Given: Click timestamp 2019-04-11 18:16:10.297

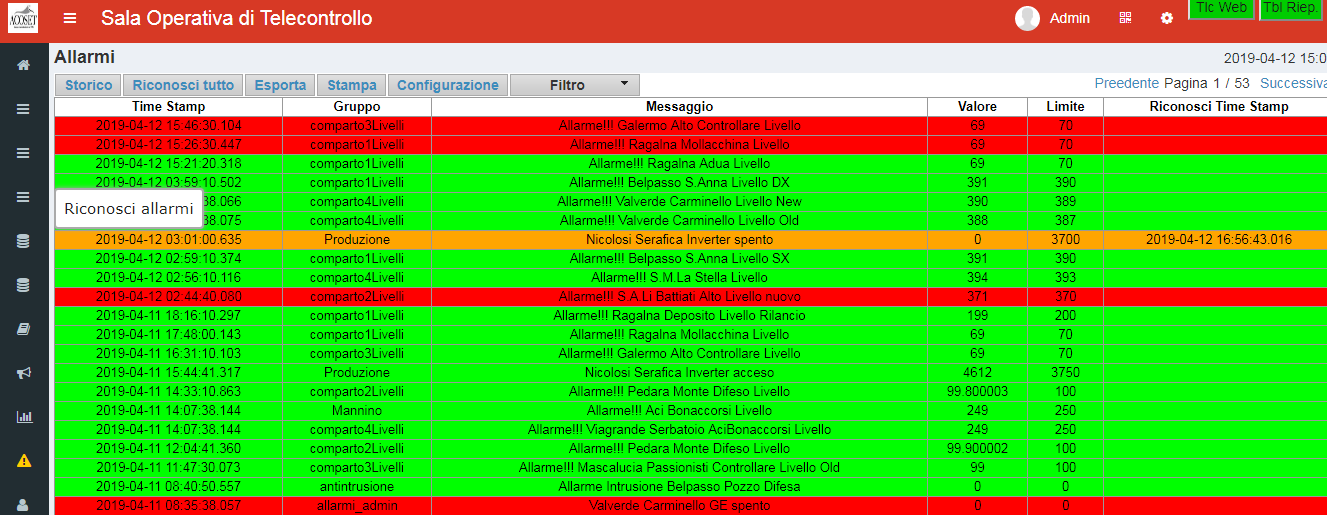Looking at the screenshot, I should pyautogui.click(x=168, y=316).
